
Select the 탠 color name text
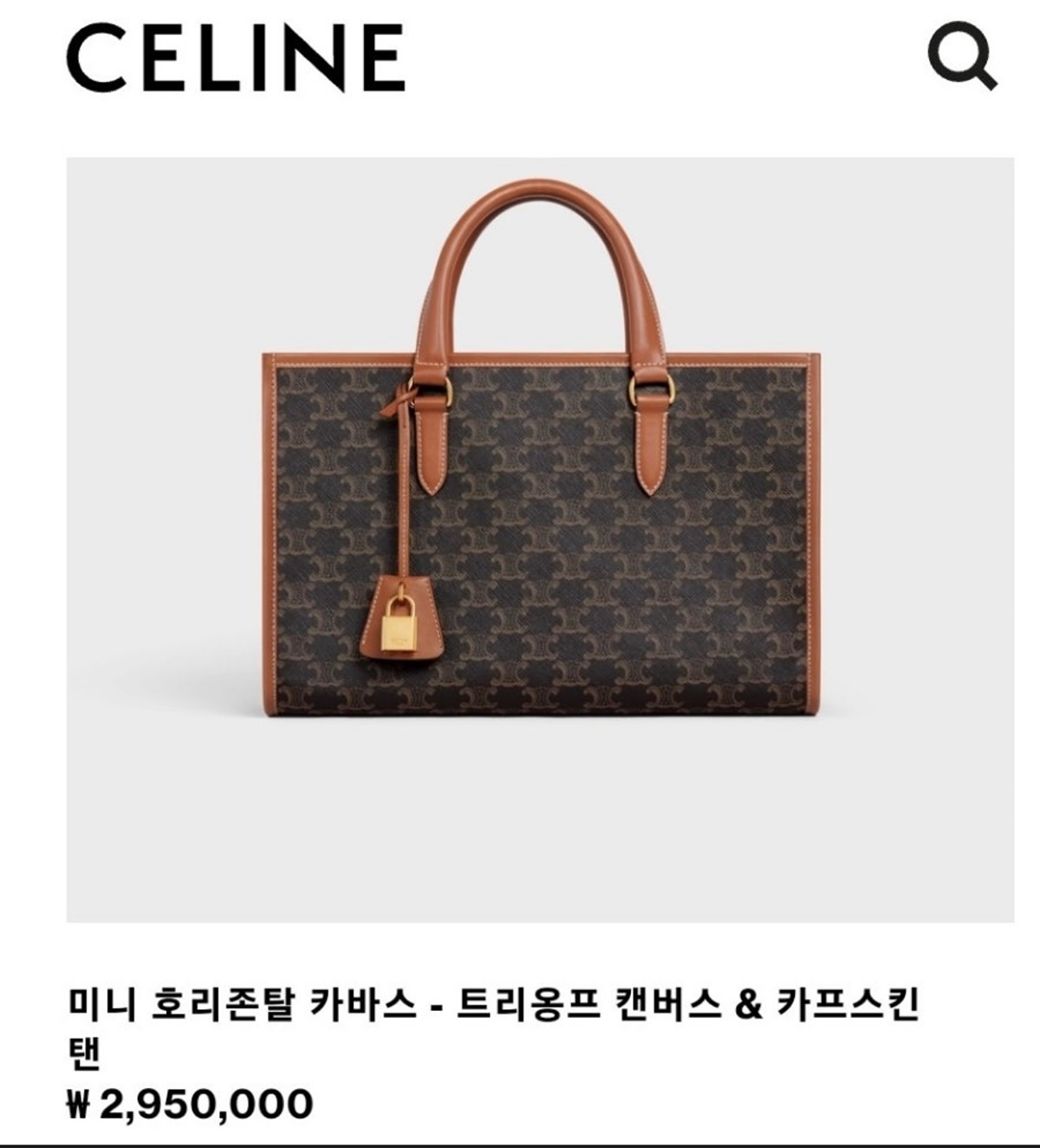[x=84, y=1052]
